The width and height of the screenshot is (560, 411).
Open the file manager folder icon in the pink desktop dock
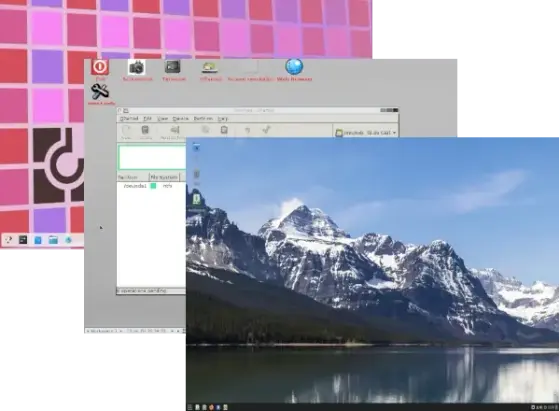point(53,240)
